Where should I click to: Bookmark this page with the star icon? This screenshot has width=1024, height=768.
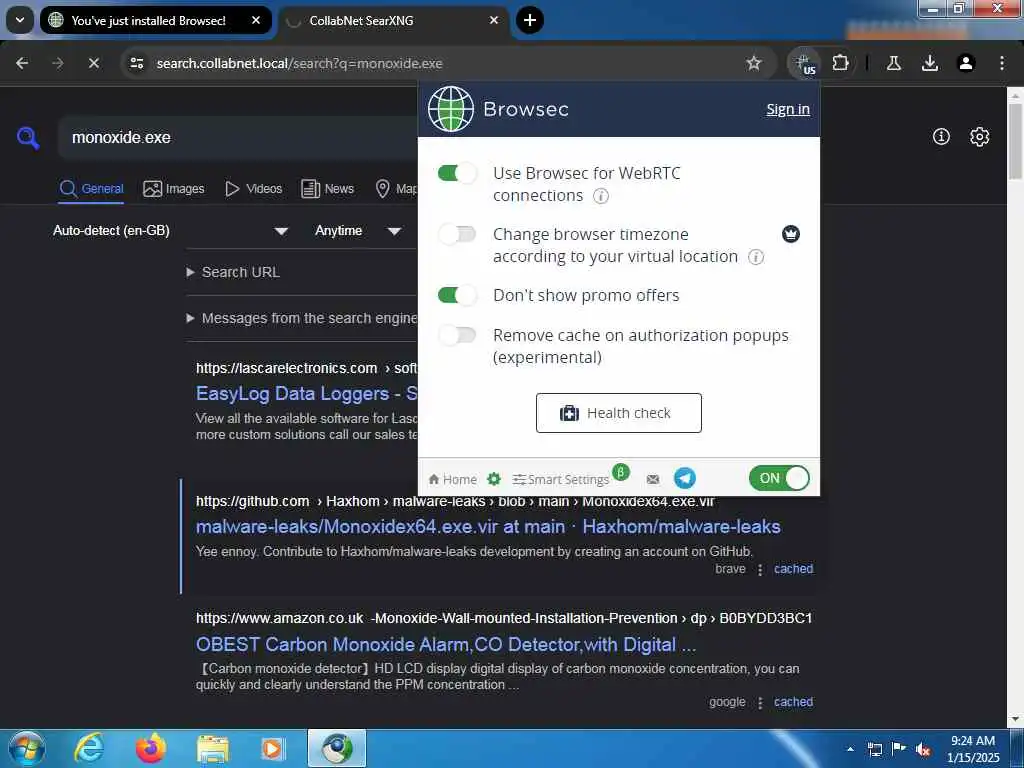point(754,63)
